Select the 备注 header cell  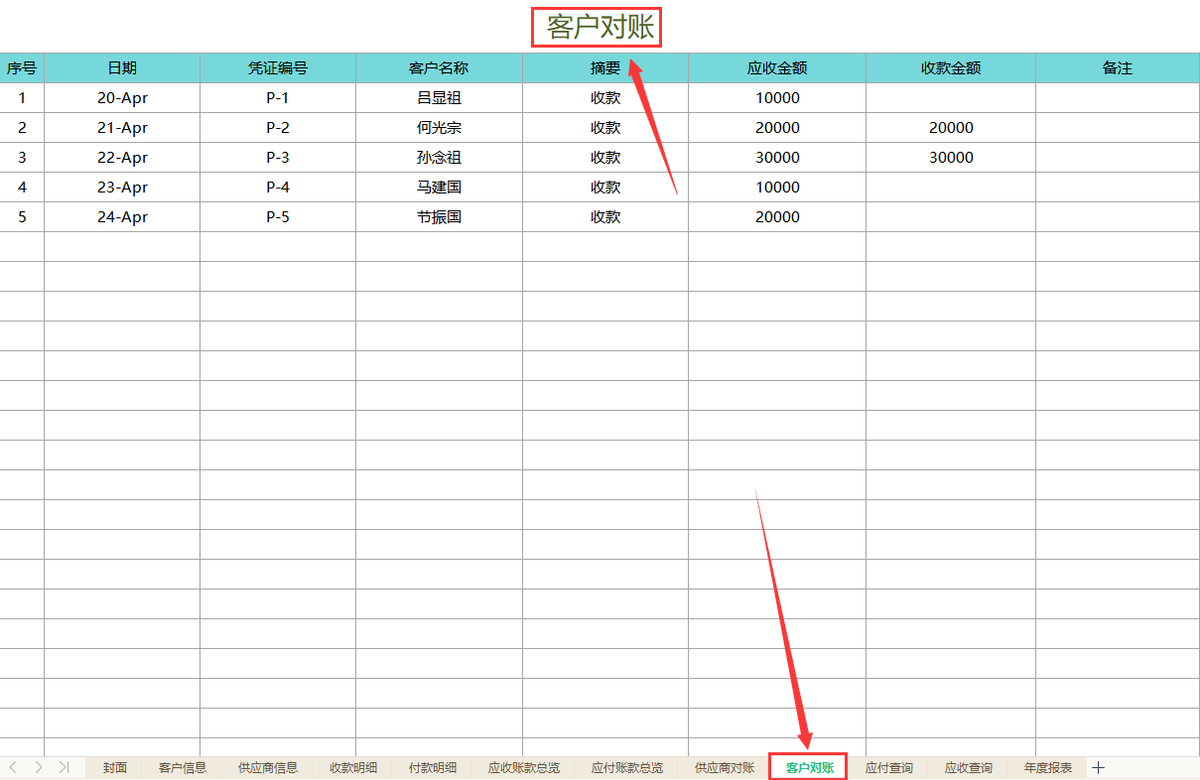[x=1117, y=68]
